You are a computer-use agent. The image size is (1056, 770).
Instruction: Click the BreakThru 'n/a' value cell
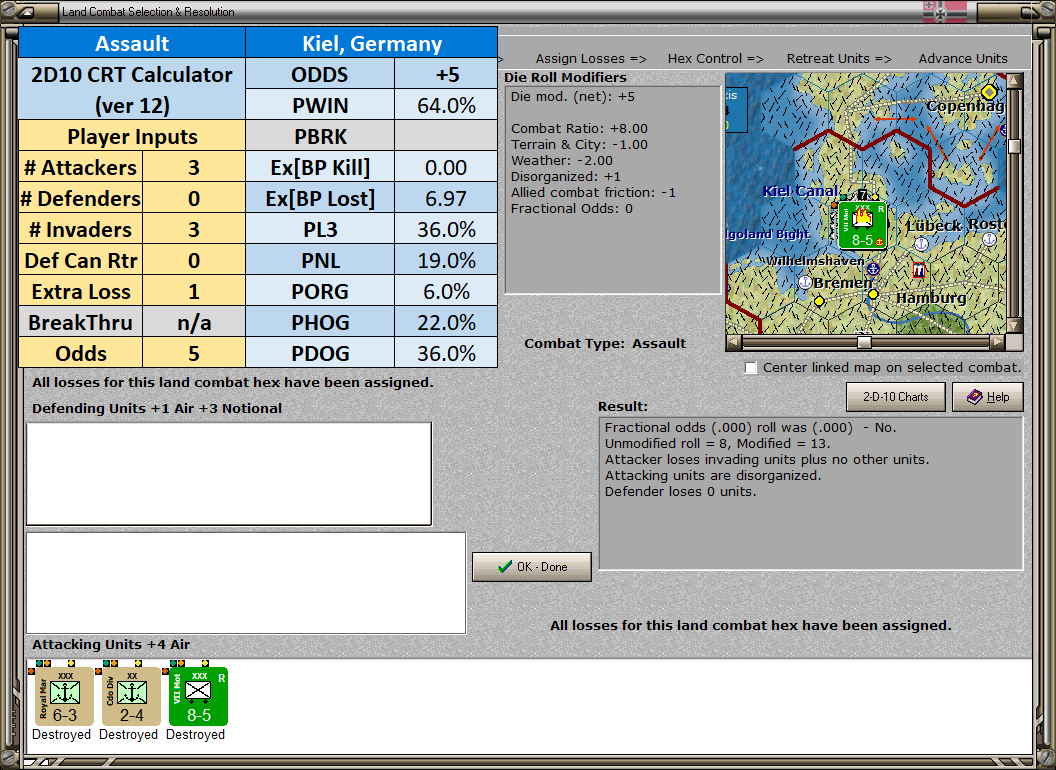point(194,322)
